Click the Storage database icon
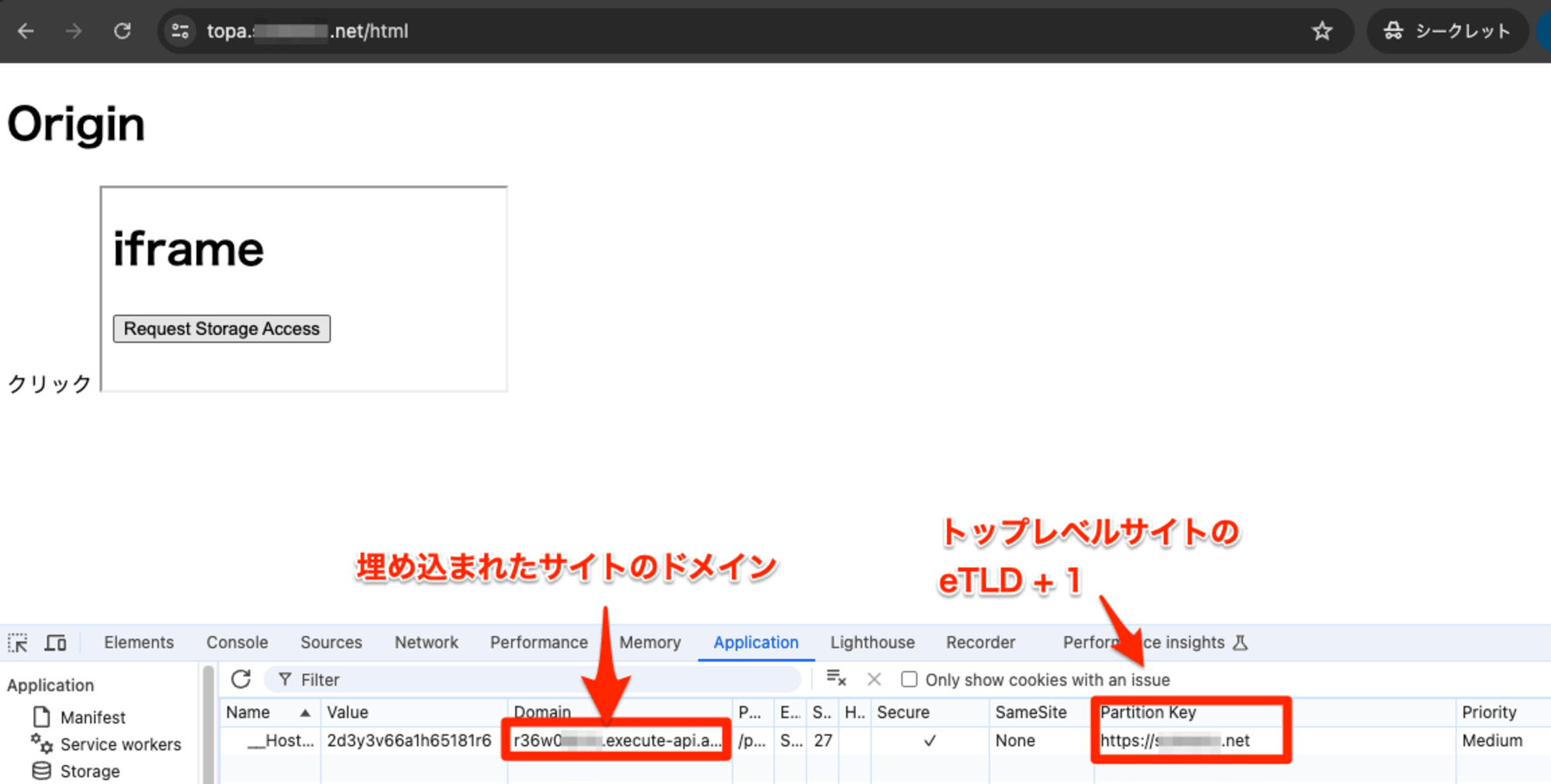Image resolution: width=1551 pixels, height=784 pixels. [x=42, y=771]
